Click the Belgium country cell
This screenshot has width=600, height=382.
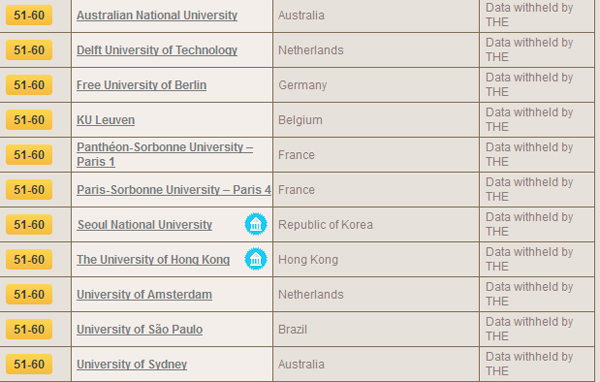pos(376,120)
